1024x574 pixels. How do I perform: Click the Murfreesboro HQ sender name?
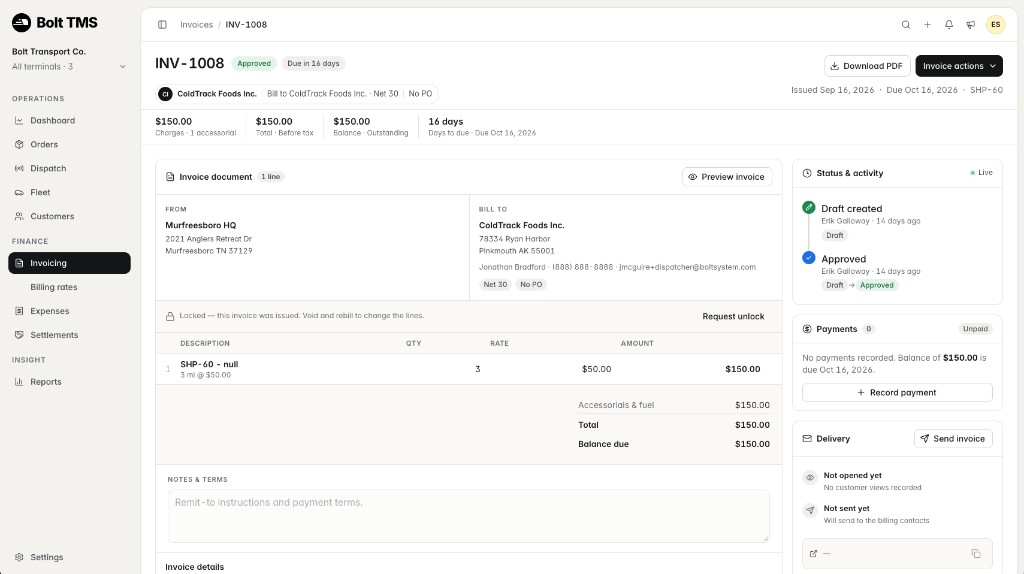(200, 225)
